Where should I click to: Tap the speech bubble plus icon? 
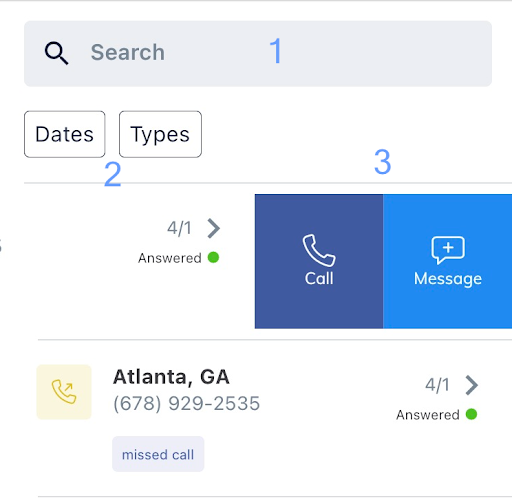[448, 250]
